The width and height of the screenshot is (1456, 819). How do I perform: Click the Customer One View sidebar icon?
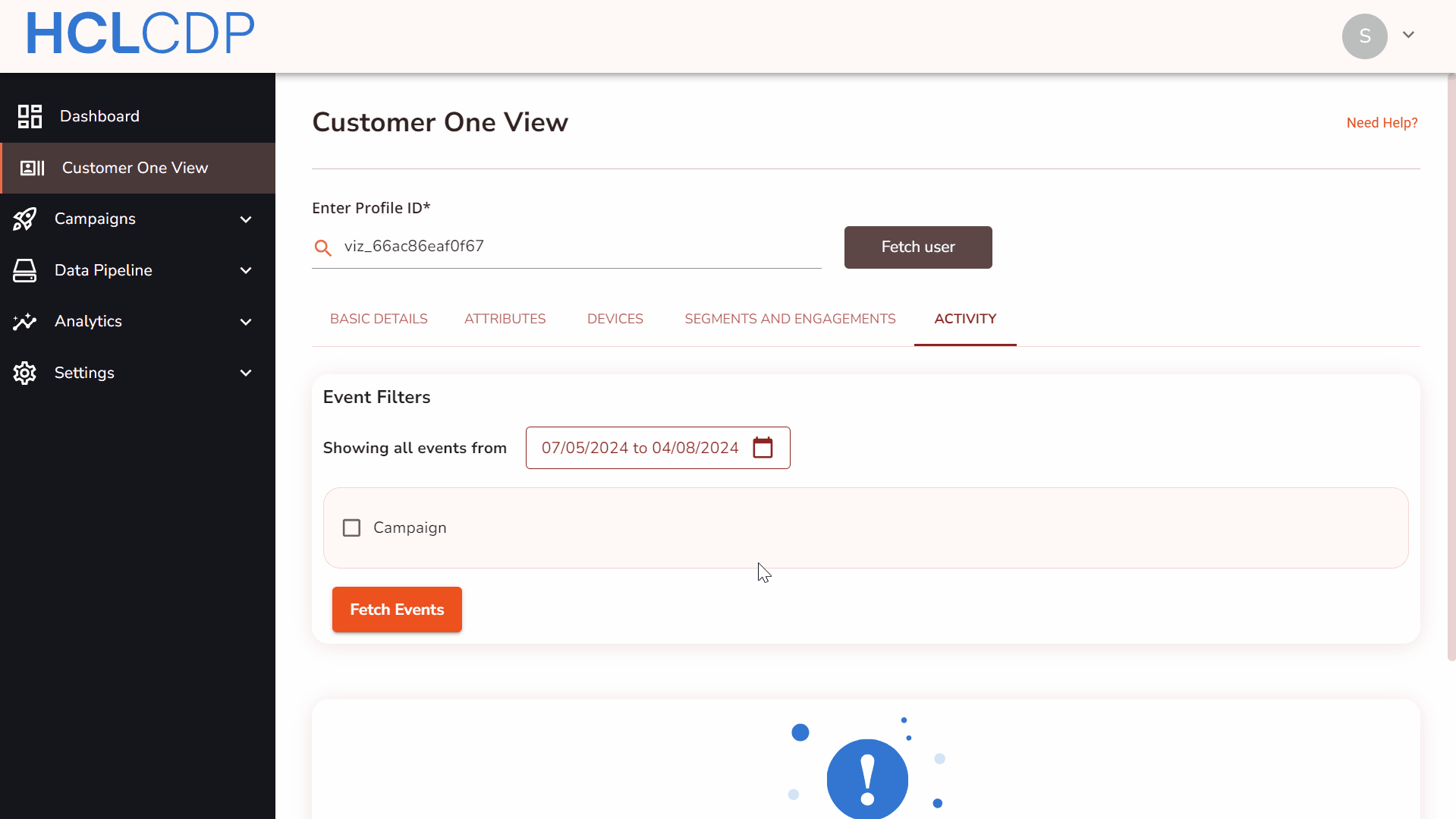[x=32, y=168]
